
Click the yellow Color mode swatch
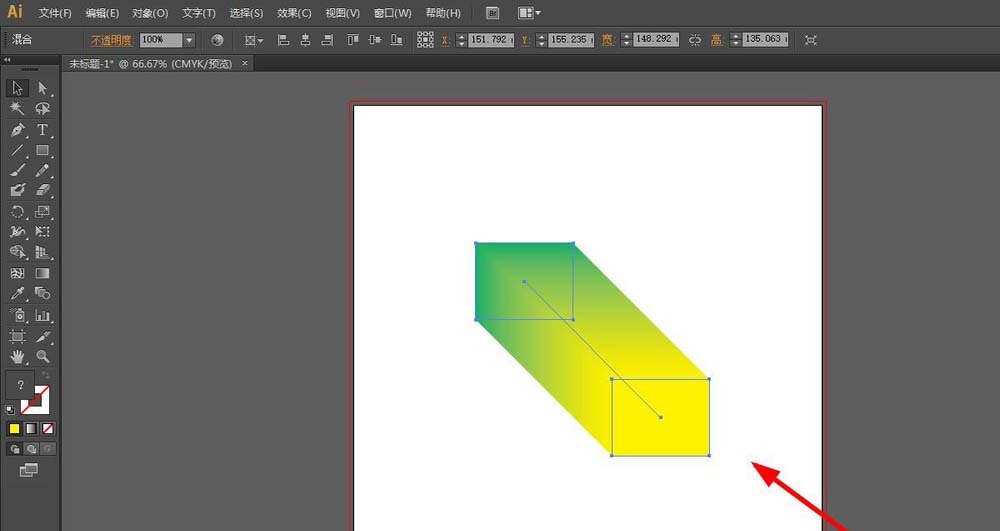tap(14, 429)
